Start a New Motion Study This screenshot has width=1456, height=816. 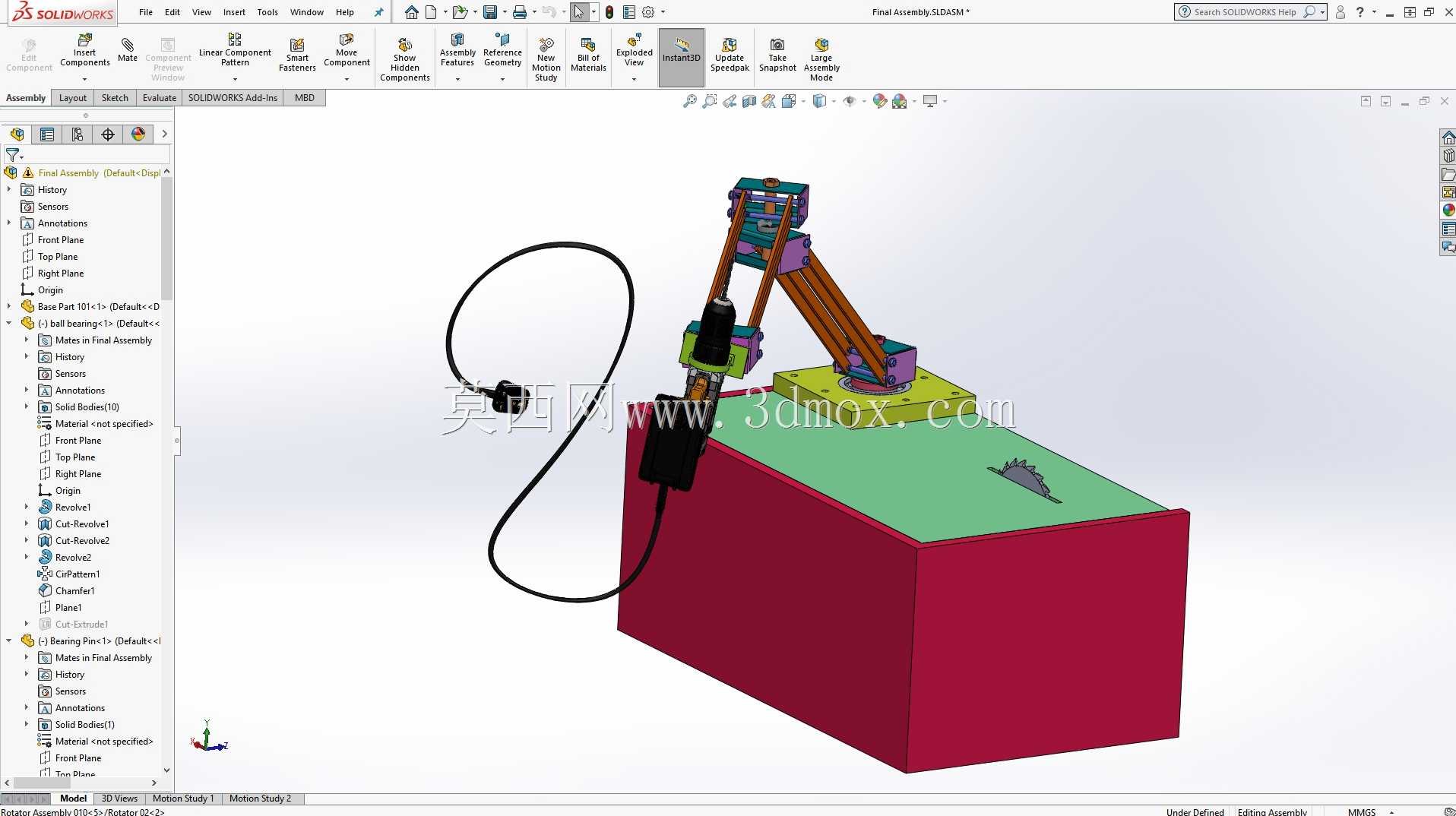pos(546,59)
